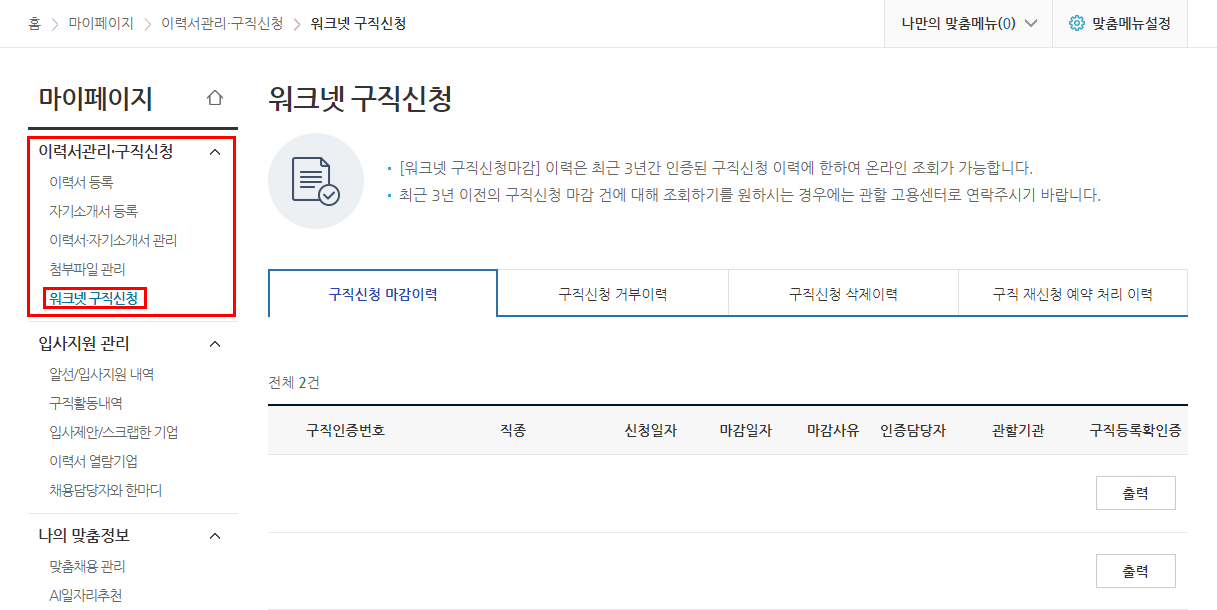Screen dimensions: 1217x610
Task: Go to 홈 in breadcrumb
Action: 35,23
